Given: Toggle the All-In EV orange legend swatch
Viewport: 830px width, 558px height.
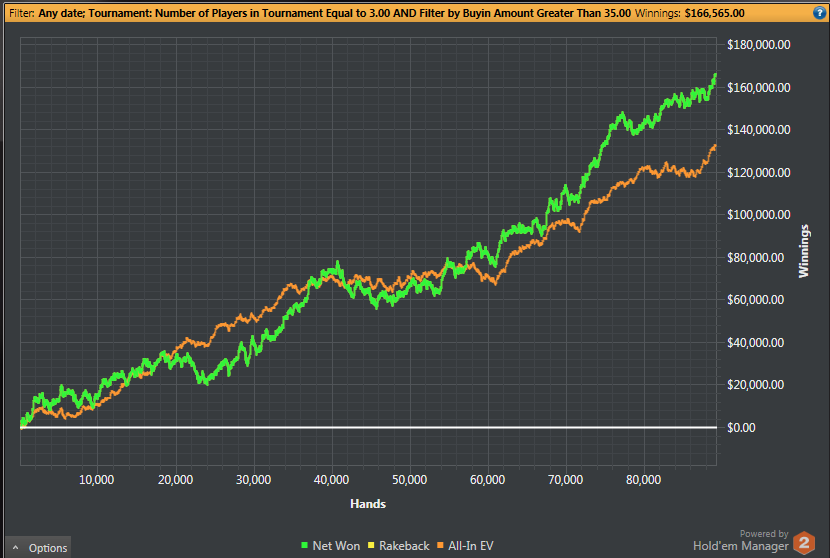Looking at the screenshot, I should [x=440, y=545].
